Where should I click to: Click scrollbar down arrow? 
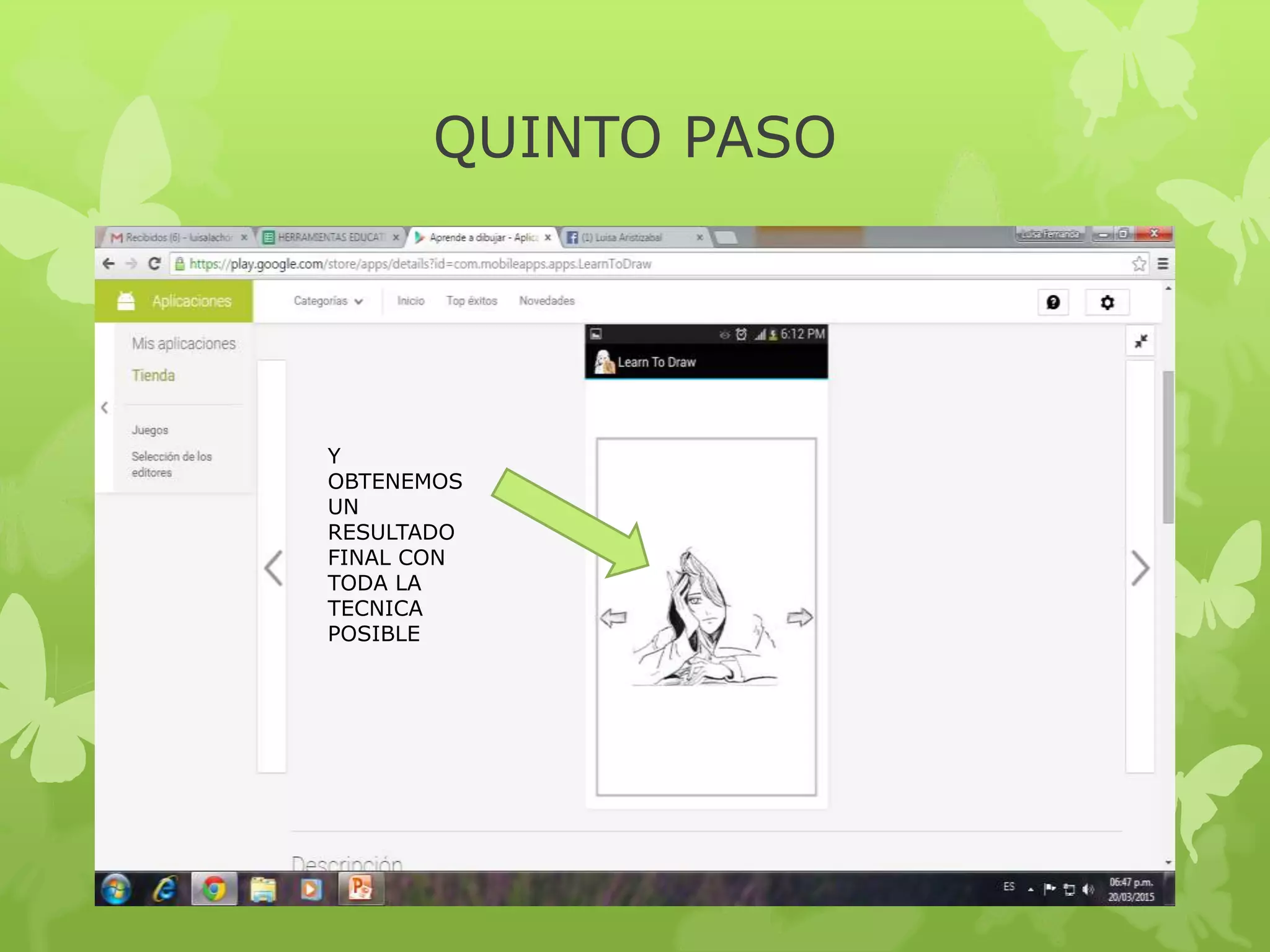click(x=1168, y=863)
